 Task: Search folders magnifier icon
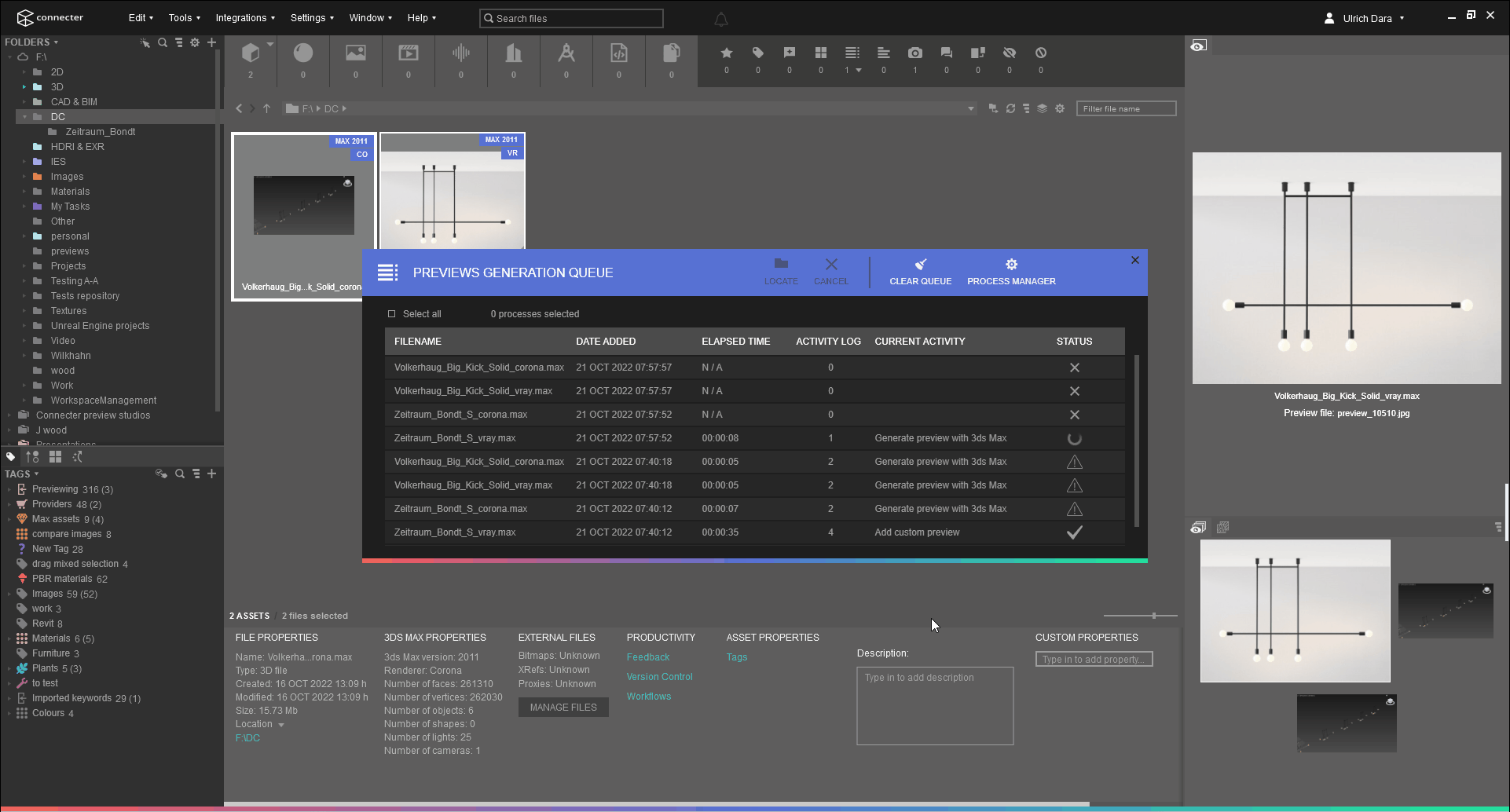coord(163,42)
